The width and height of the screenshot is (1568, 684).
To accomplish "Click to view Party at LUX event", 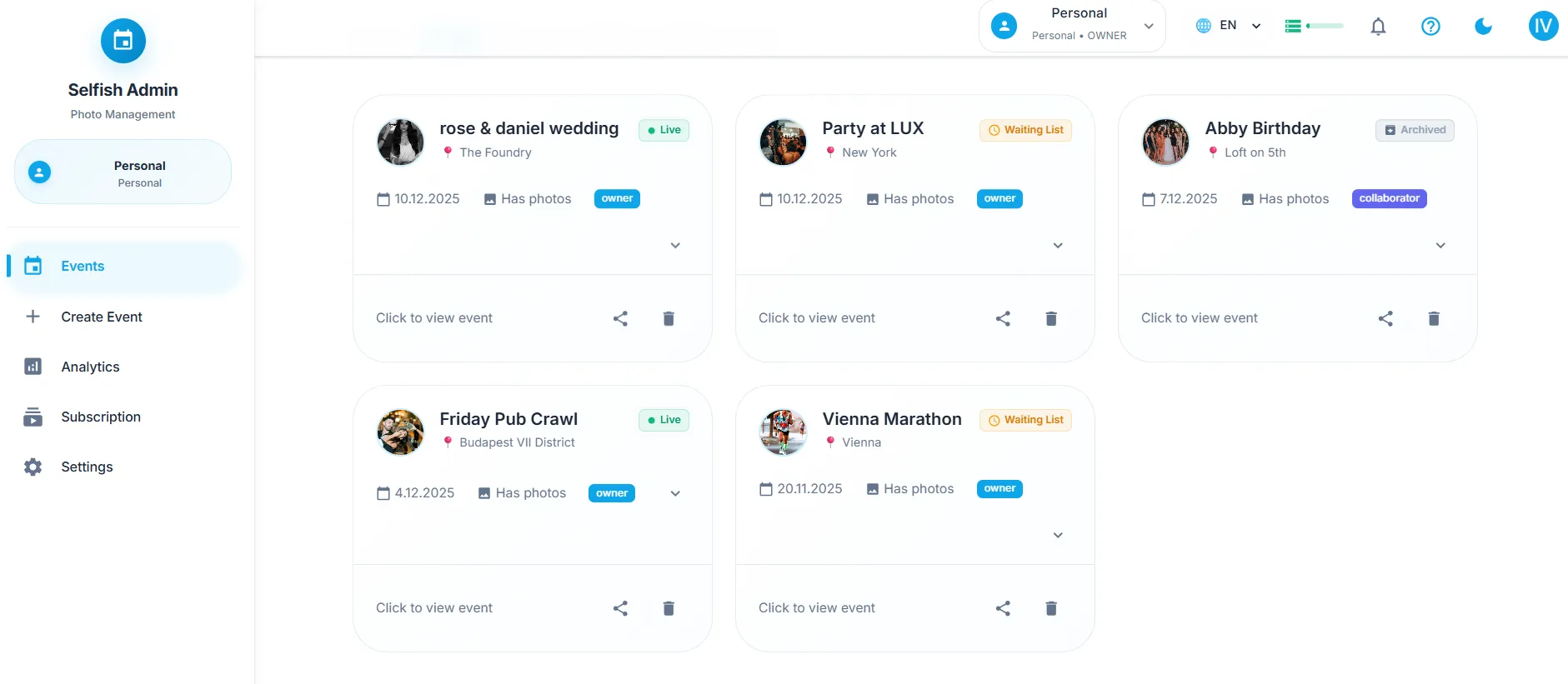I will point(816,318).
